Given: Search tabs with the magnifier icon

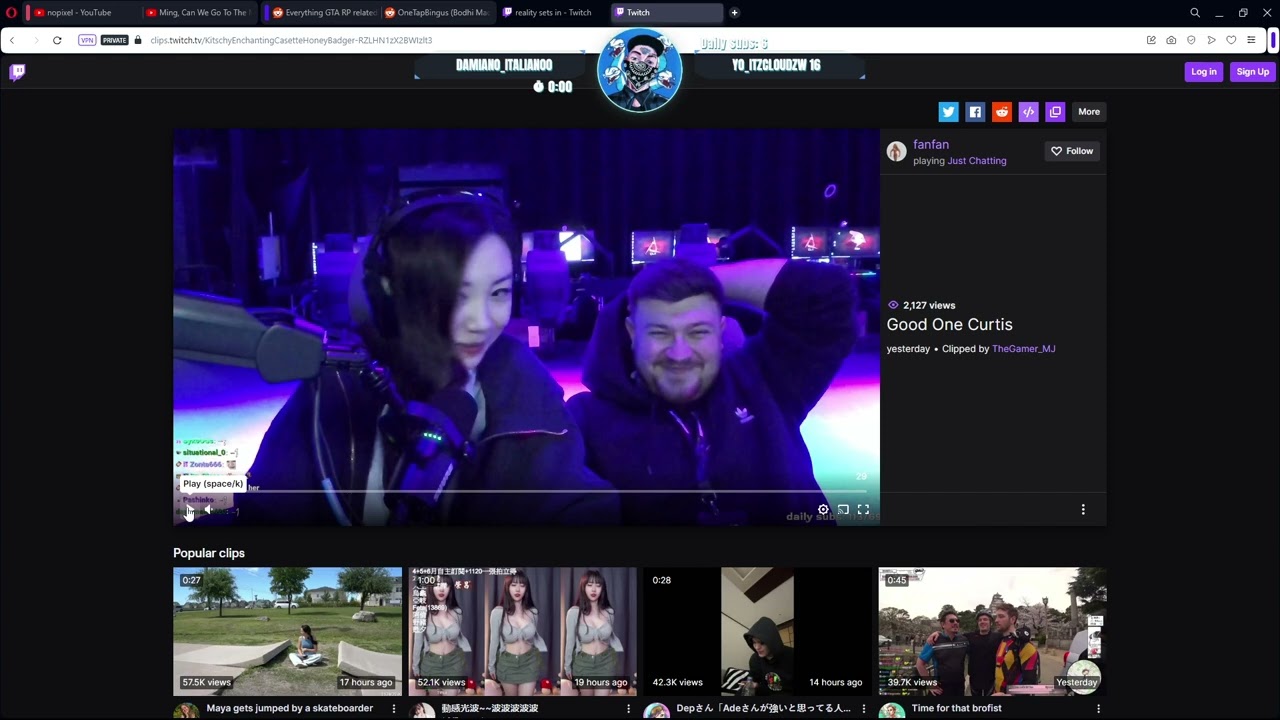Looking at the screenshot, I should click(x=1195, y=13).
